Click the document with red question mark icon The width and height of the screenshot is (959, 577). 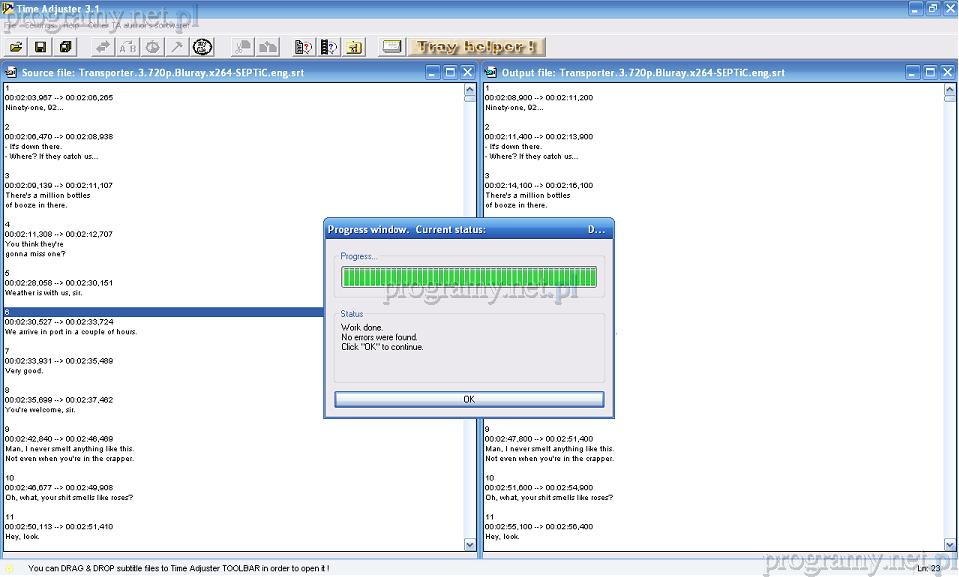pyautogui.click(x=303, y=47)
